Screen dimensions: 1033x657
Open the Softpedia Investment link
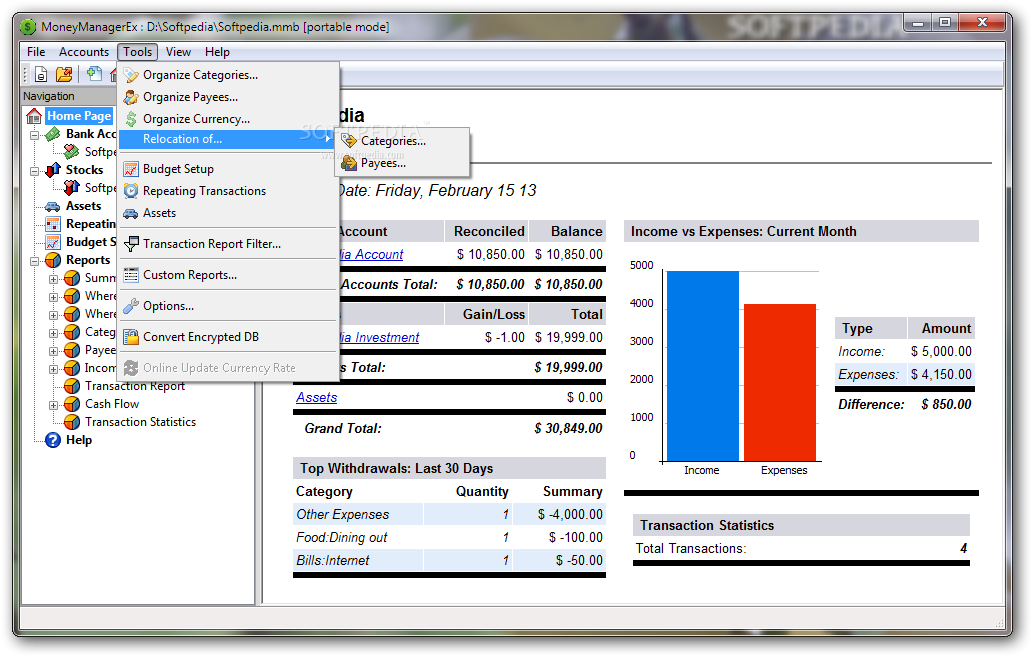coord(379,337)
